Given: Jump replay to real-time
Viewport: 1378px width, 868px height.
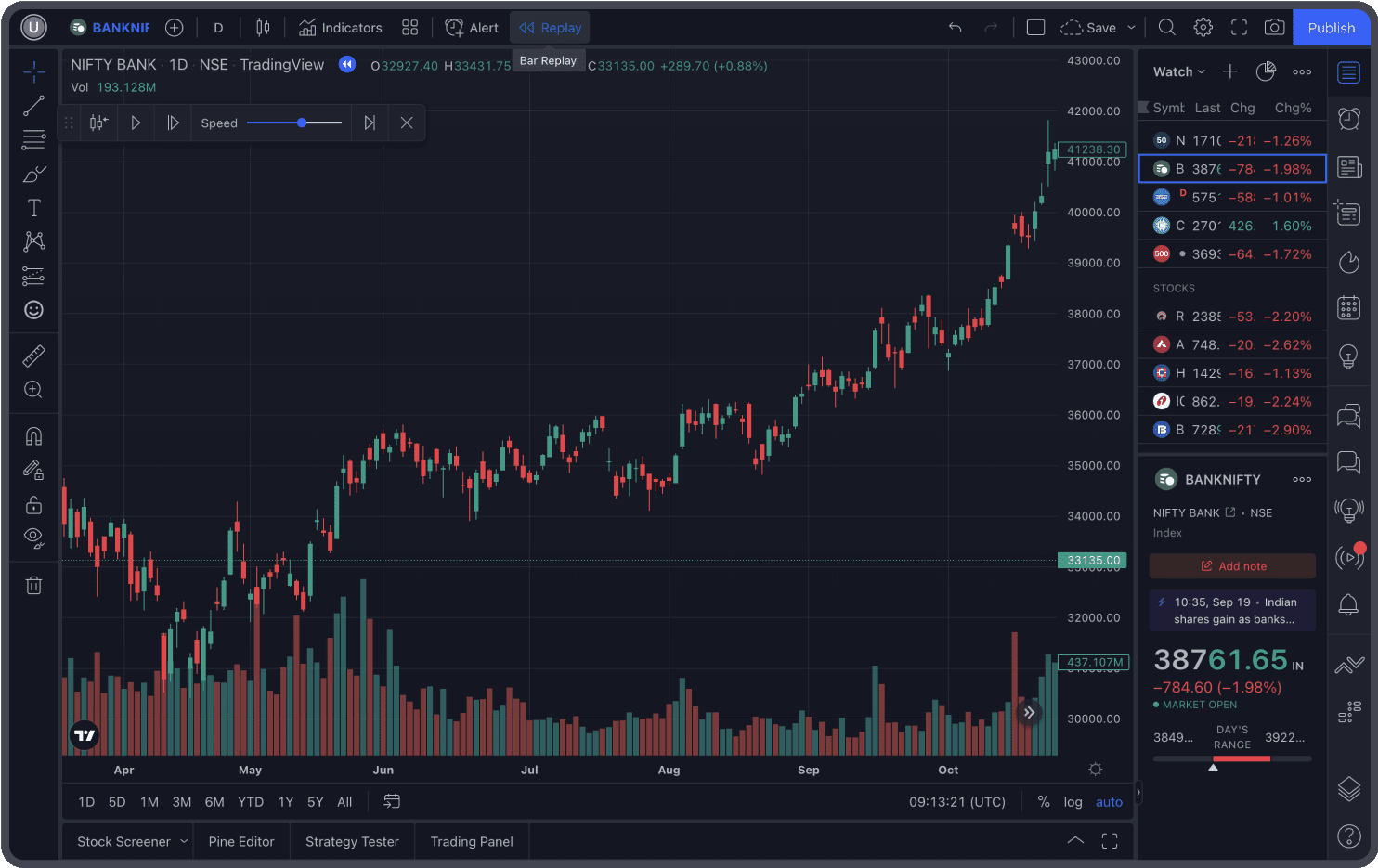Looking at the screenshot, I should [370, 123].
